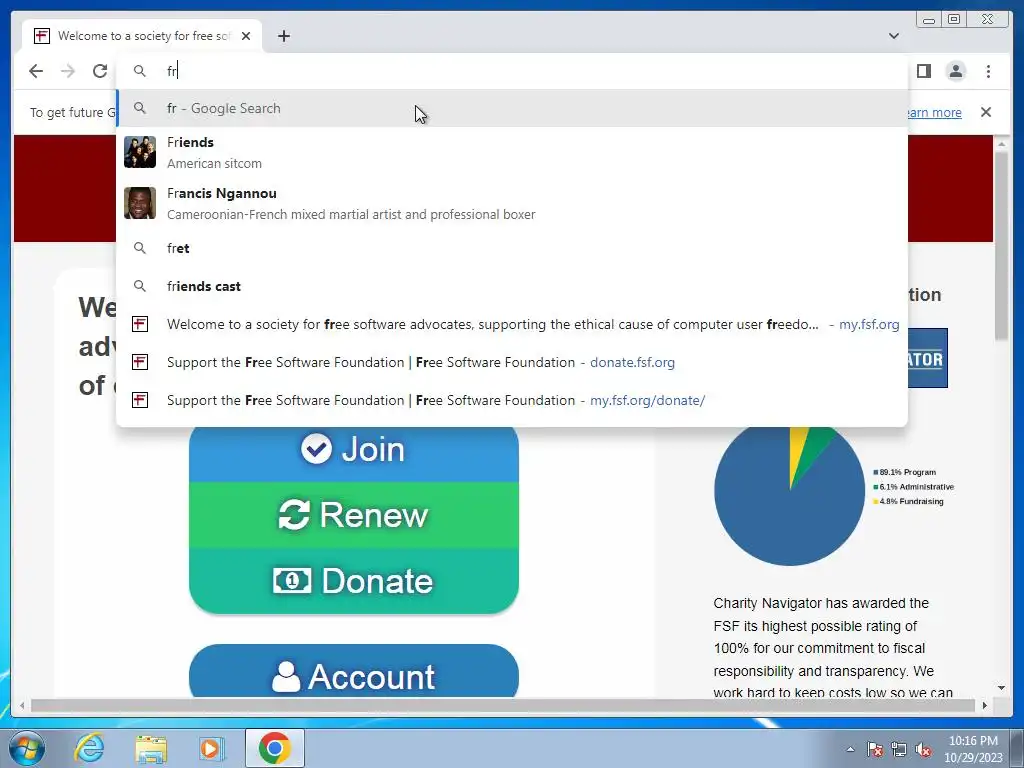Screen dimensions: 1024x768
Task: Launch Internet Explorer from the taskbar
Action: tap(89, 748)
